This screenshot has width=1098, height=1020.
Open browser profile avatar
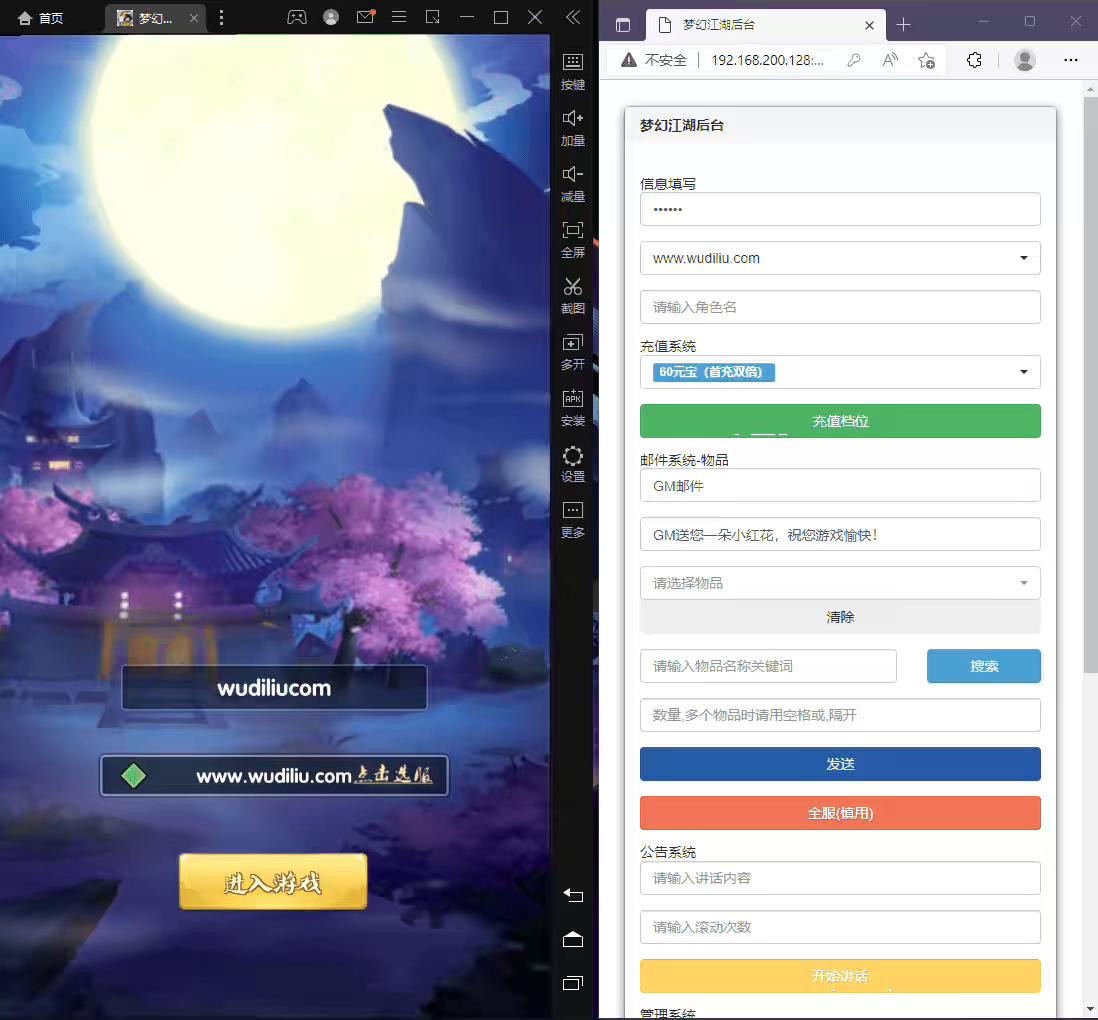point(1024,60)
